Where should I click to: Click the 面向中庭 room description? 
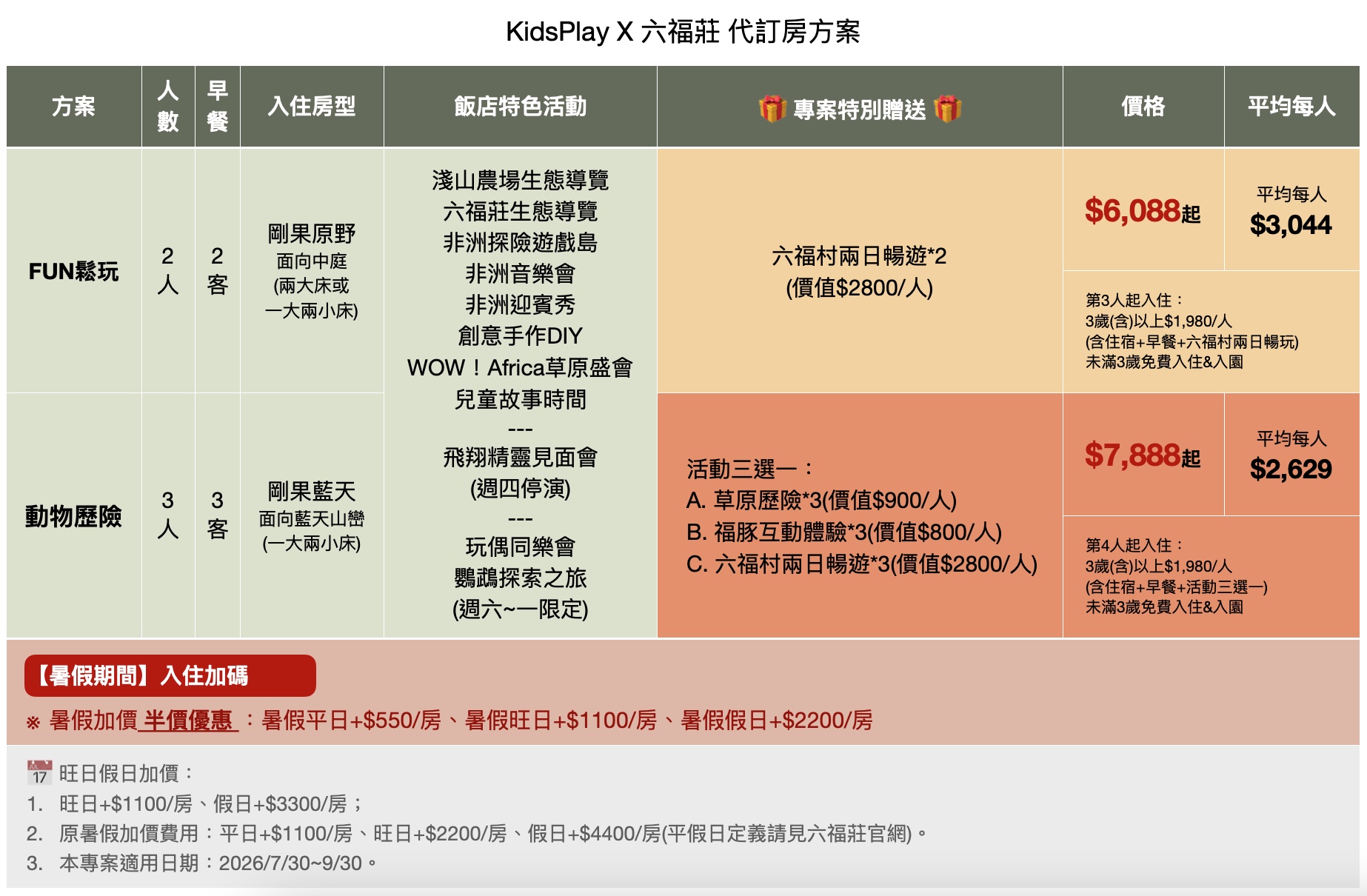(x=312, y=261)
